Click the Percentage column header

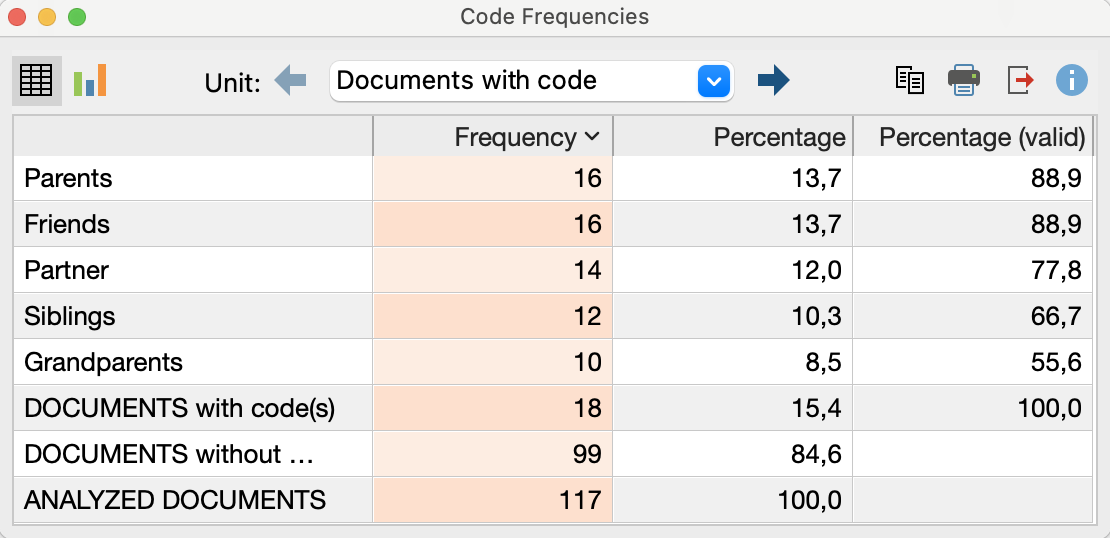(733, 137)
